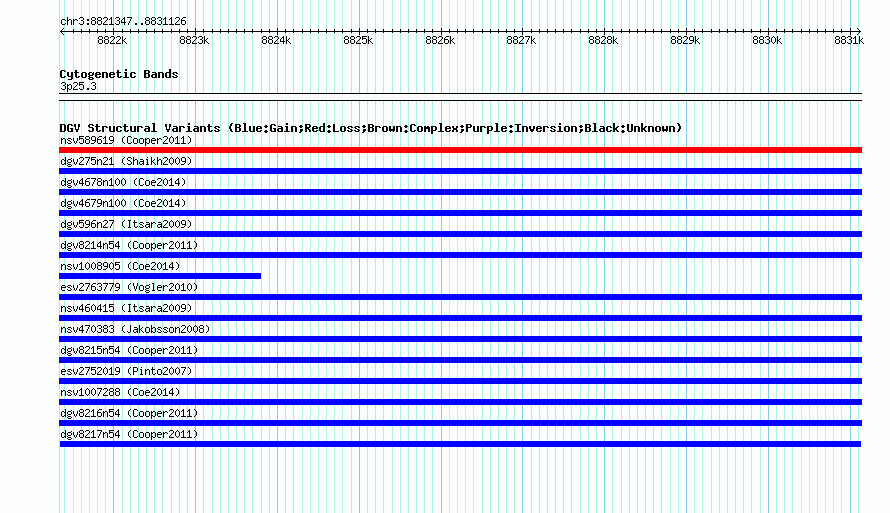Viewport: 890px width, 513px height.
Task: Open the esv2752019 (Pinto2007) label
Action: click(x=126, y=371)
